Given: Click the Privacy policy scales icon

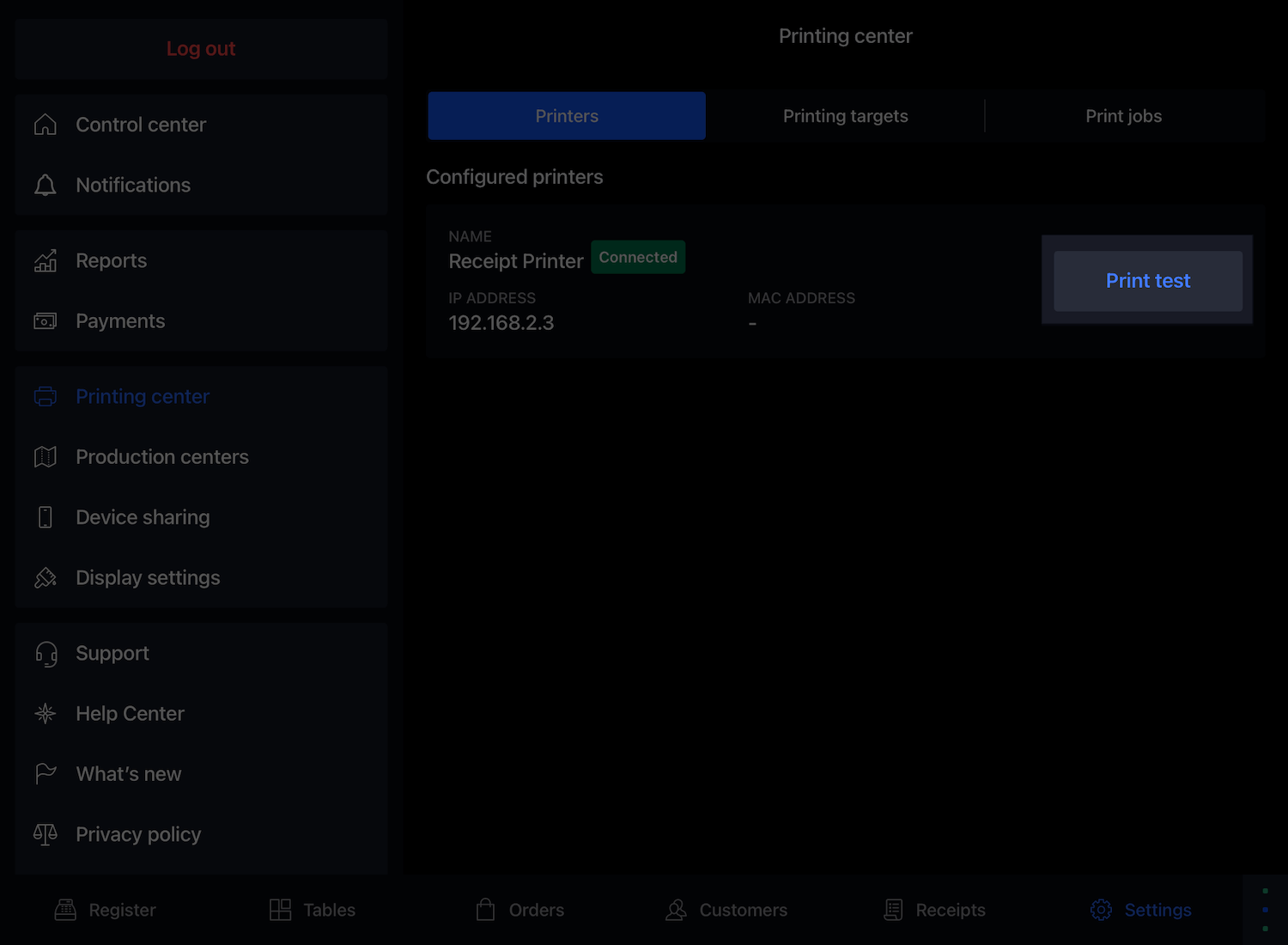Looking at the screenshot, I should (46, 834).
